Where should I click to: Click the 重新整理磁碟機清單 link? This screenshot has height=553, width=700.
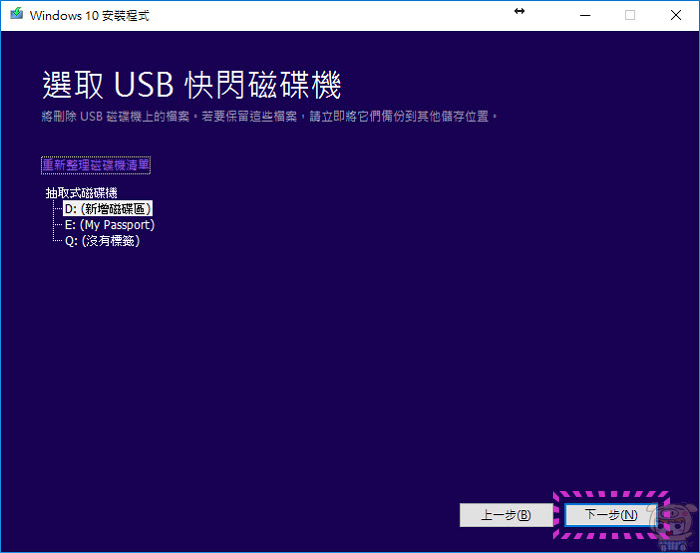(x=96, y=165)
